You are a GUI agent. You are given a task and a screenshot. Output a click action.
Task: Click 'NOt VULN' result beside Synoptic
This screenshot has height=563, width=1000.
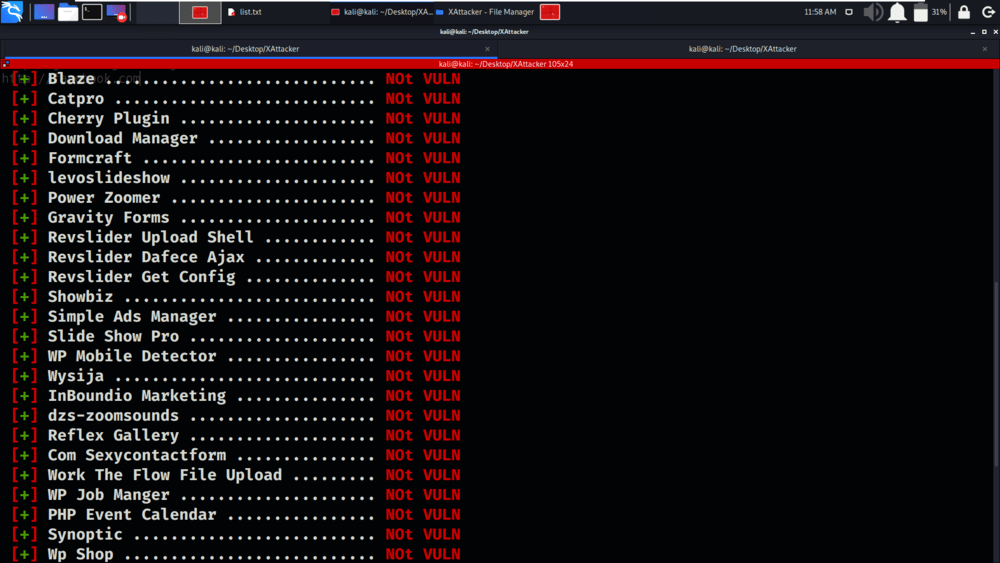pos(423,534)
